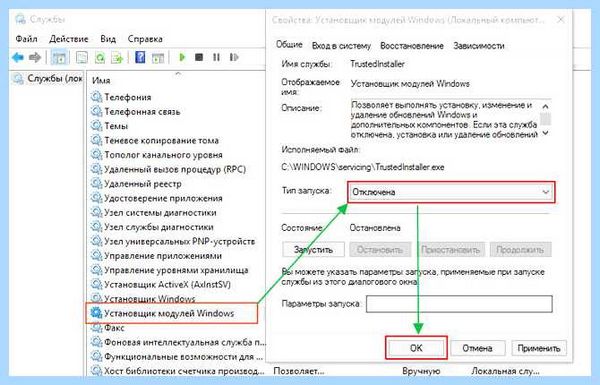Select Удаленный вызов процедур (RPC) row
Image resolution: width=600 pixels, height=385 pixels.
pyautogui.click(x=175, y=169)
